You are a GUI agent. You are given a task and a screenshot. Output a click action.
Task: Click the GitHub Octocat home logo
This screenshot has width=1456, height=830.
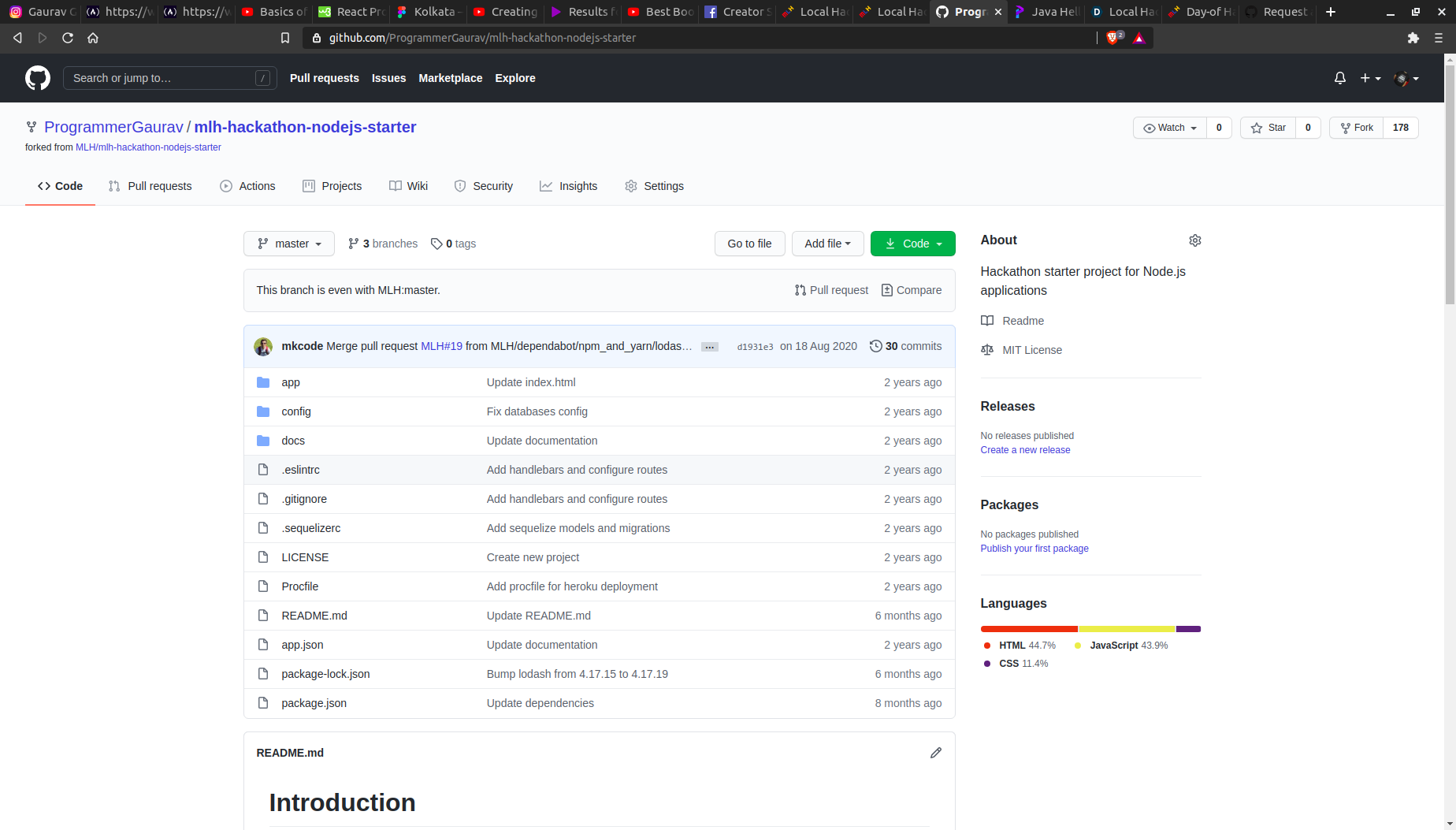coord(38,78)
